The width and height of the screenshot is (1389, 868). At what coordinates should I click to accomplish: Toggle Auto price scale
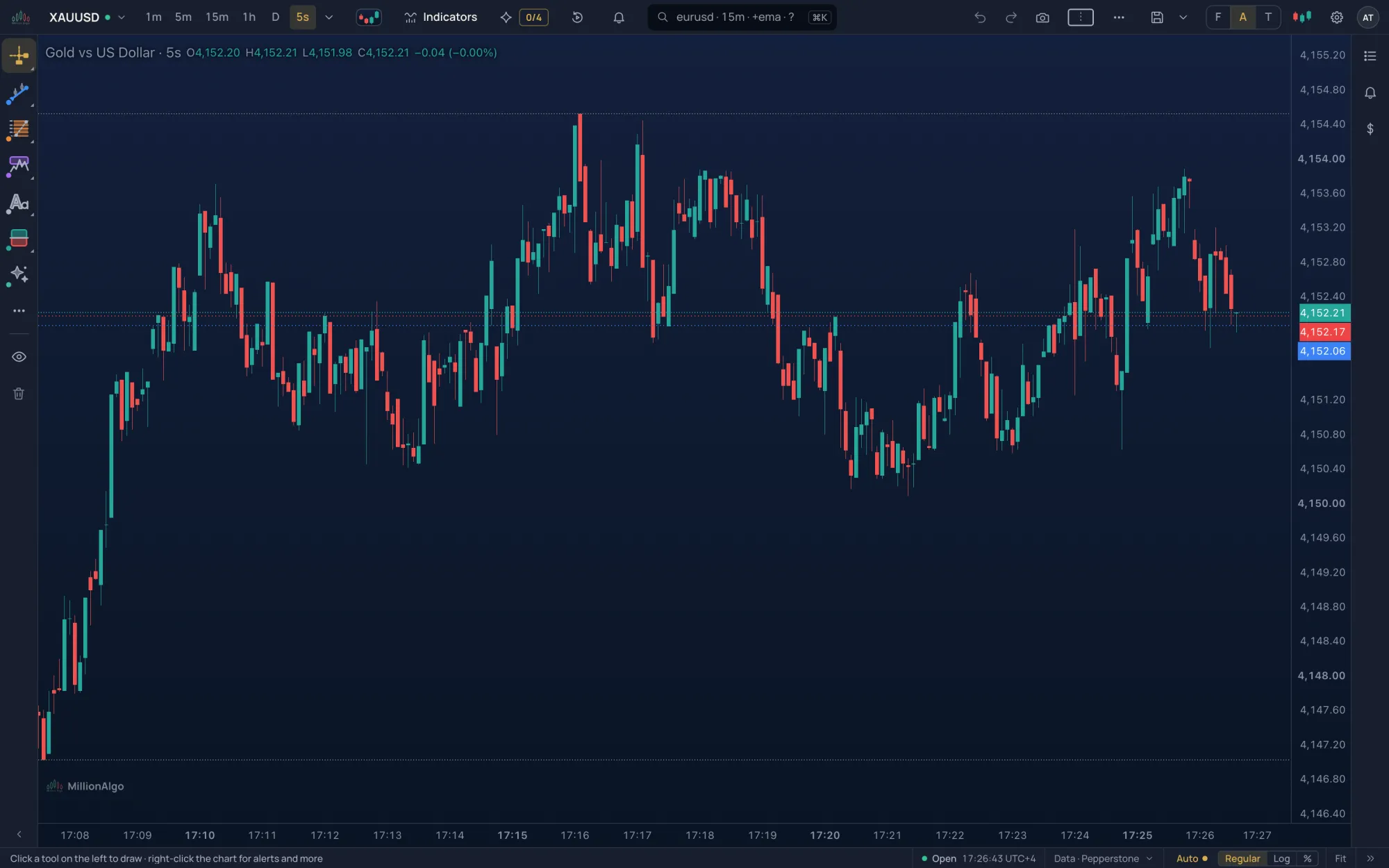tap(1191, 859)
